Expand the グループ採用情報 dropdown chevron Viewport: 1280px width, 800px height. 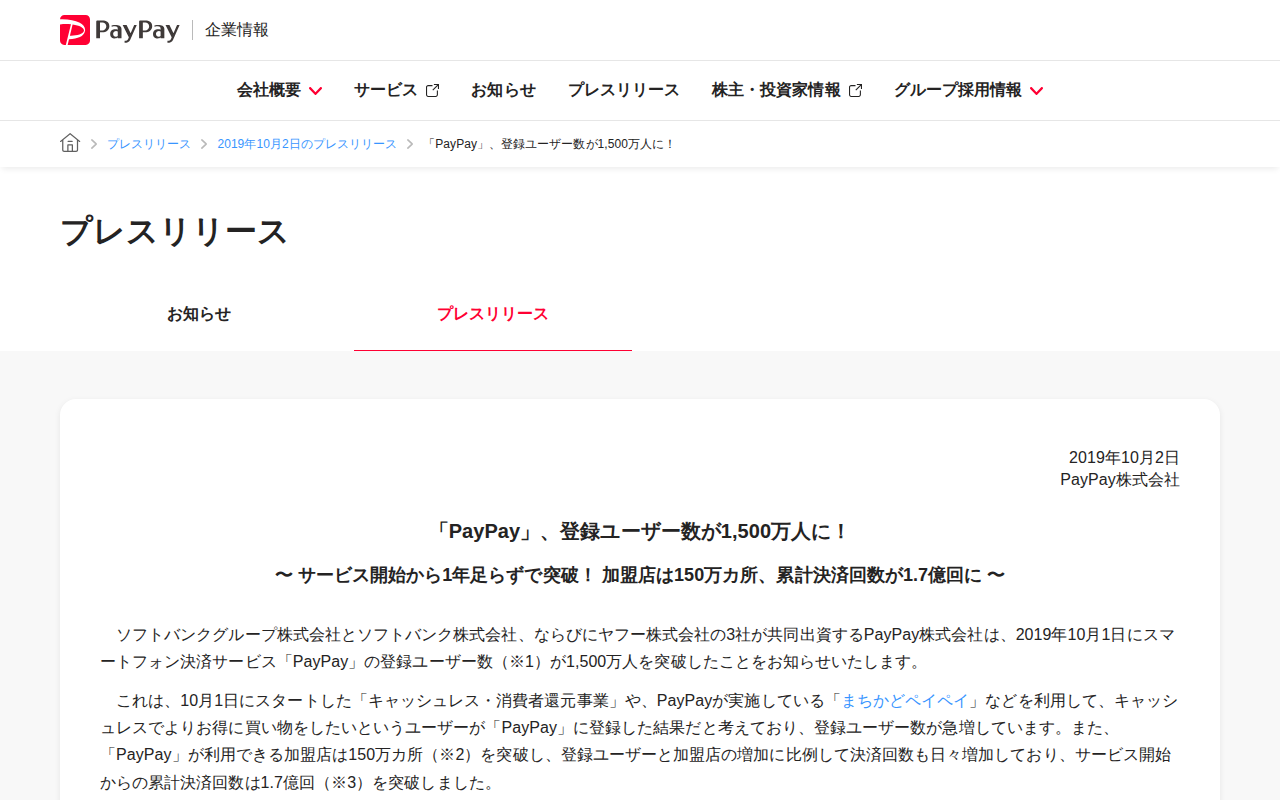click(x=1036, y=91)
